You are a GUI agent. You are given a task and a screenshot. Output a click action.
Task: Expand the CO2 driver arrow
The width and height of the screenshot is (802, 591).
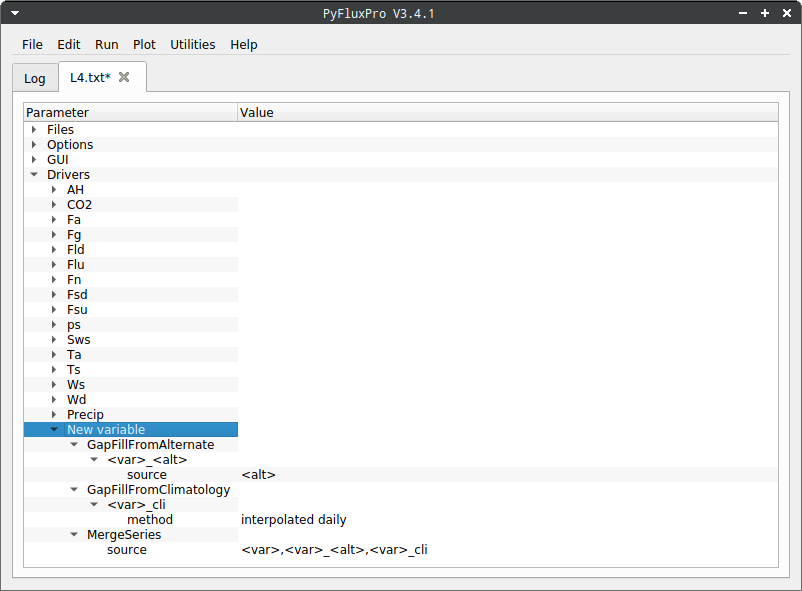click(54, 205)
